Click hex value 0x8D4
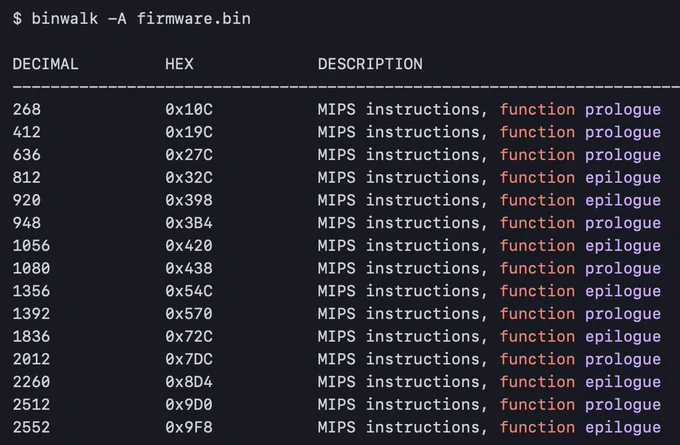 coord(189,382)
